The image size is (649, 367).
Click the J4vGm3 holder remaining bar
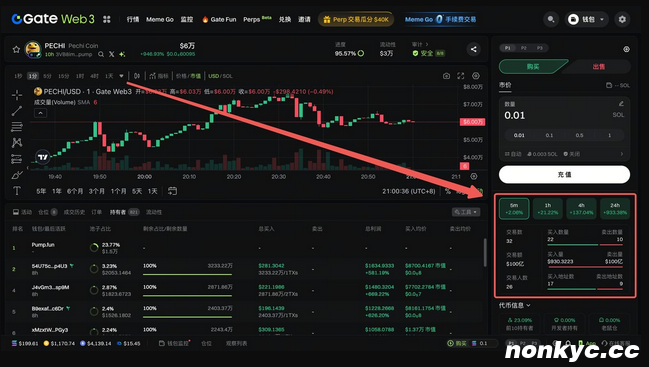pyautogui.click(x=187, y=295)
